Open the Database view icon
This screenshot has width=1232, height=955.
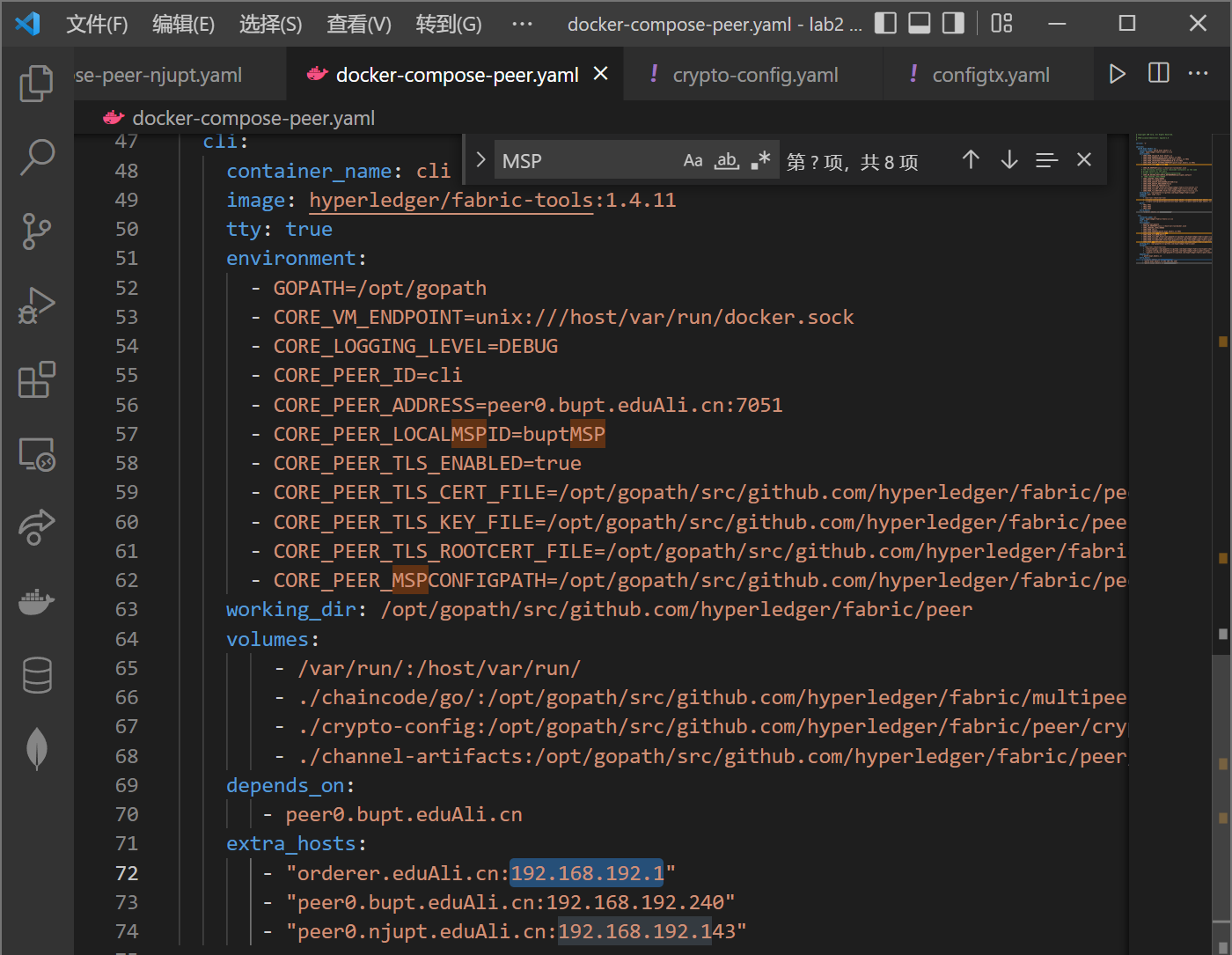(x=36, y=675)
